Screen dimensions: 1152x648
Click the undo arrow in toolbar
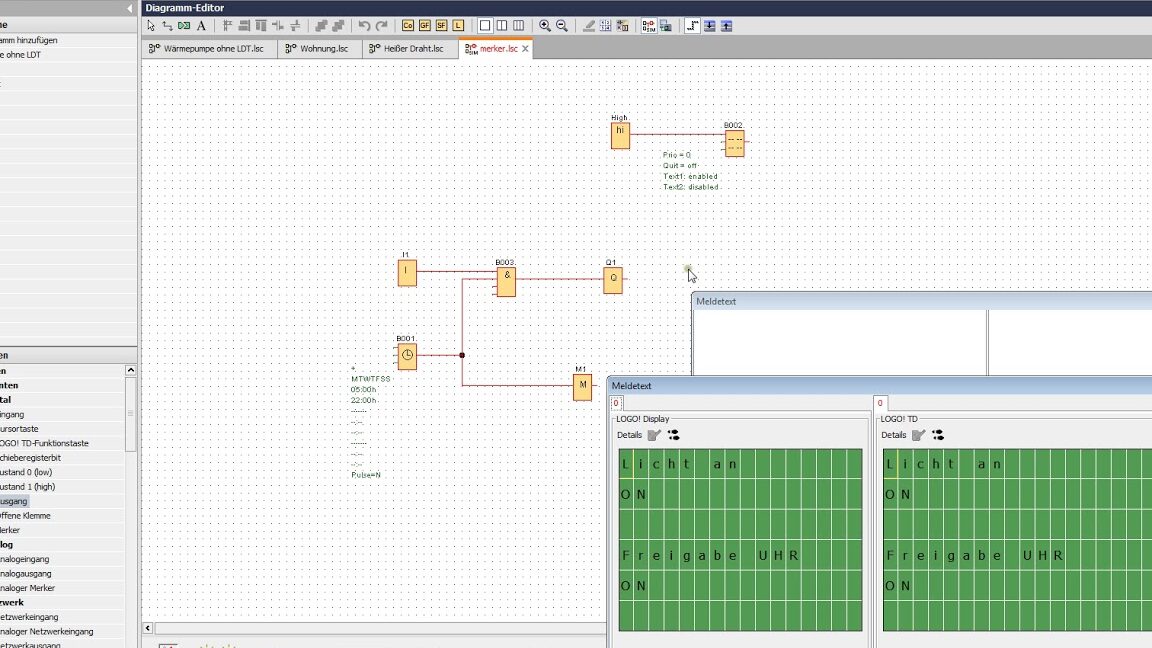pos(364,26)
